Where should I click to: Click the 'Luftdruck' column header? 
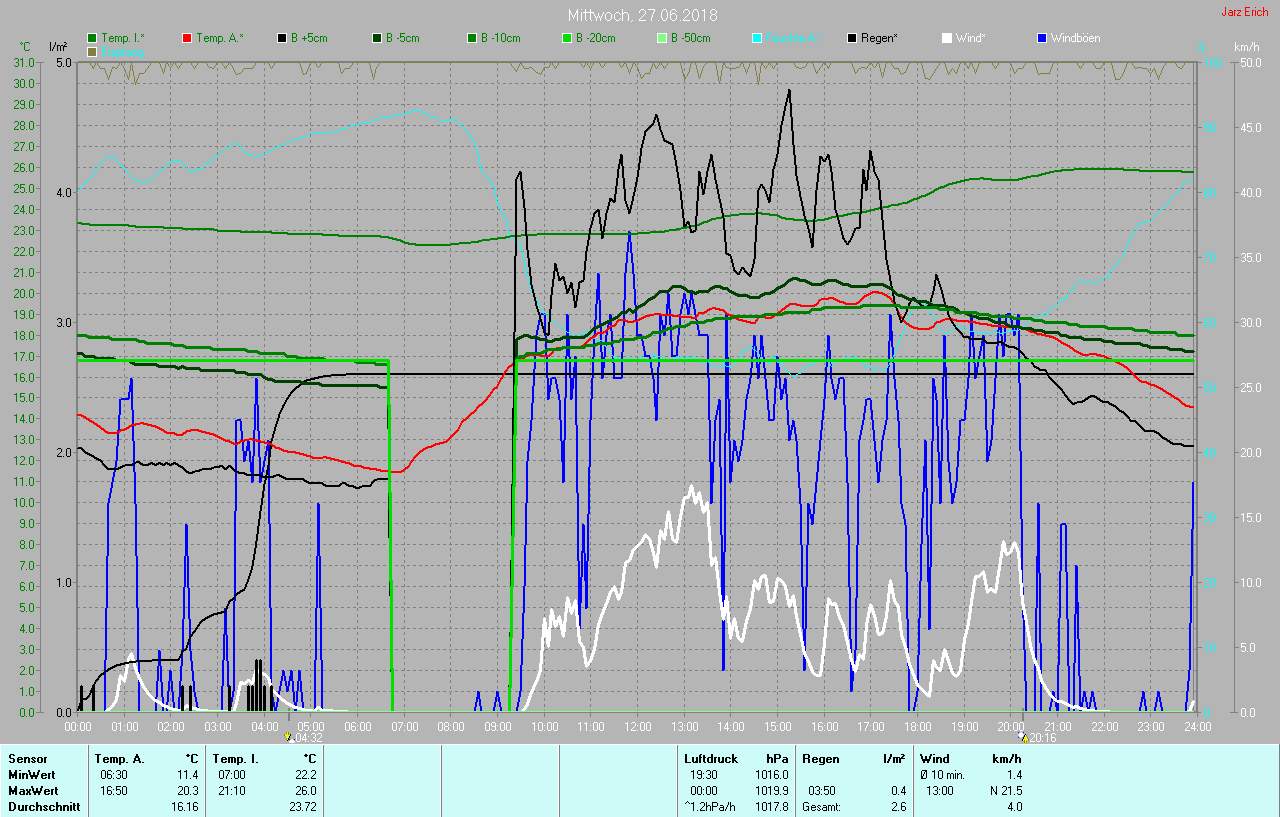711,759
